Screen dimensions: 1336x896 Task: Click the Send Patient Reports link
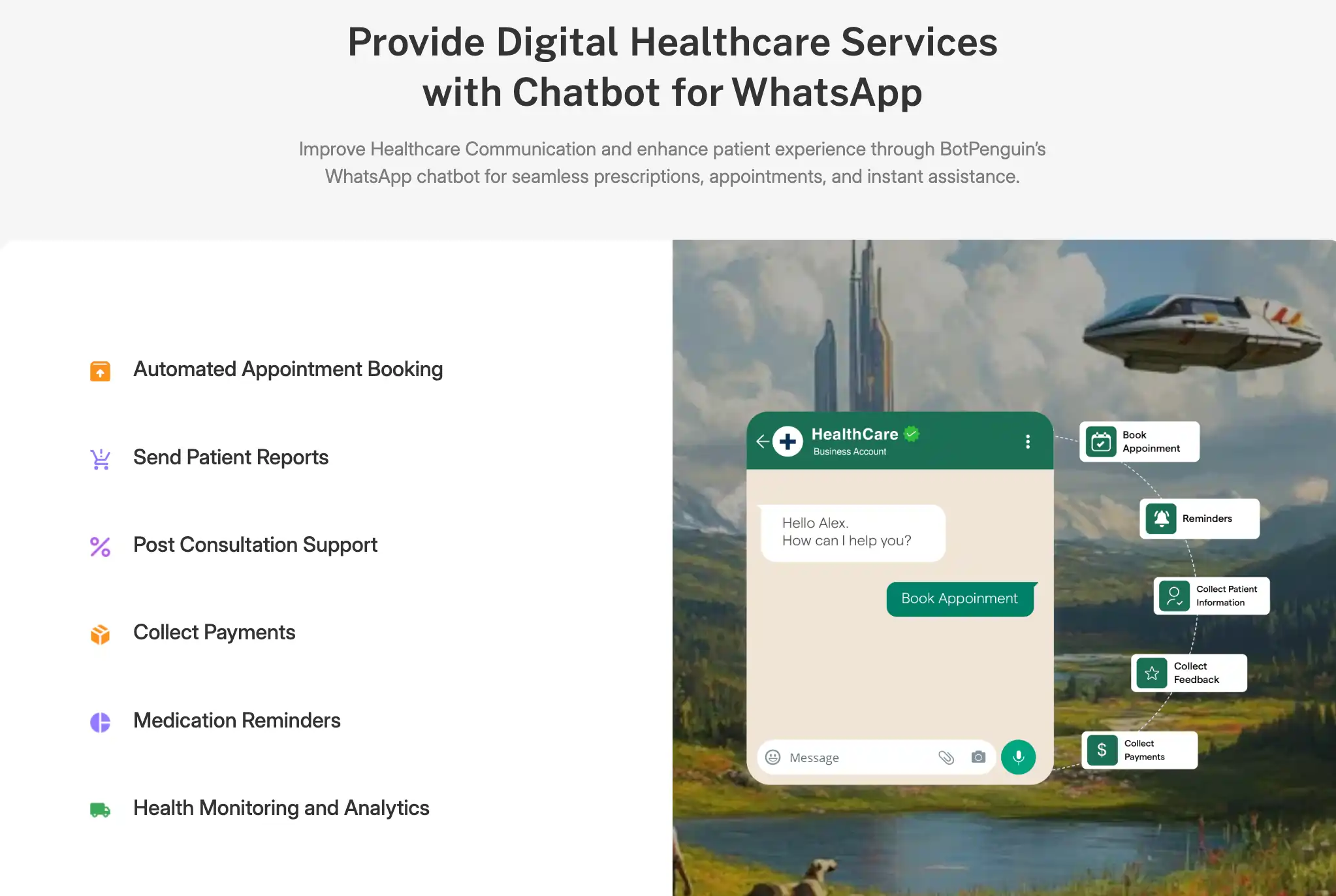230,457
